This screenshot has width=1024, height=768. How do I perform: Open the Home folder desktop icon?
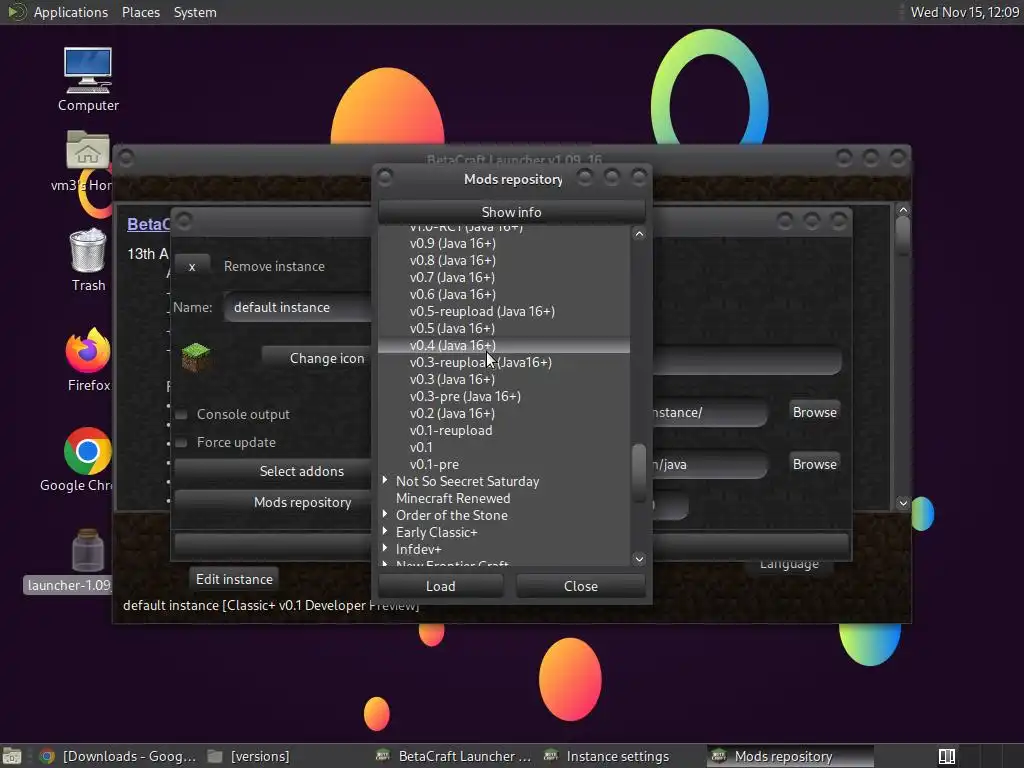[x=88, y=152]
